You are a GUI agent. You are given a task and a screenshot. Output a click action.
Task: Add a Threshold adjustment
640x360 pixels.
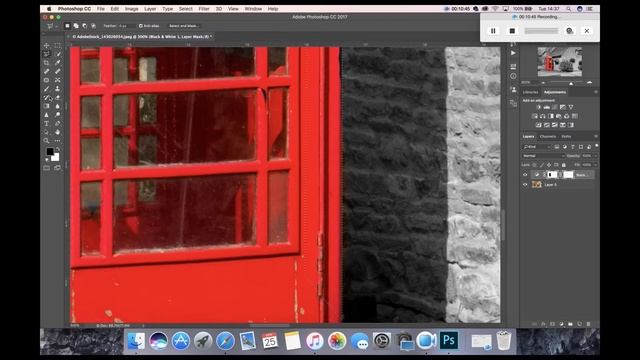pos(555,125)
